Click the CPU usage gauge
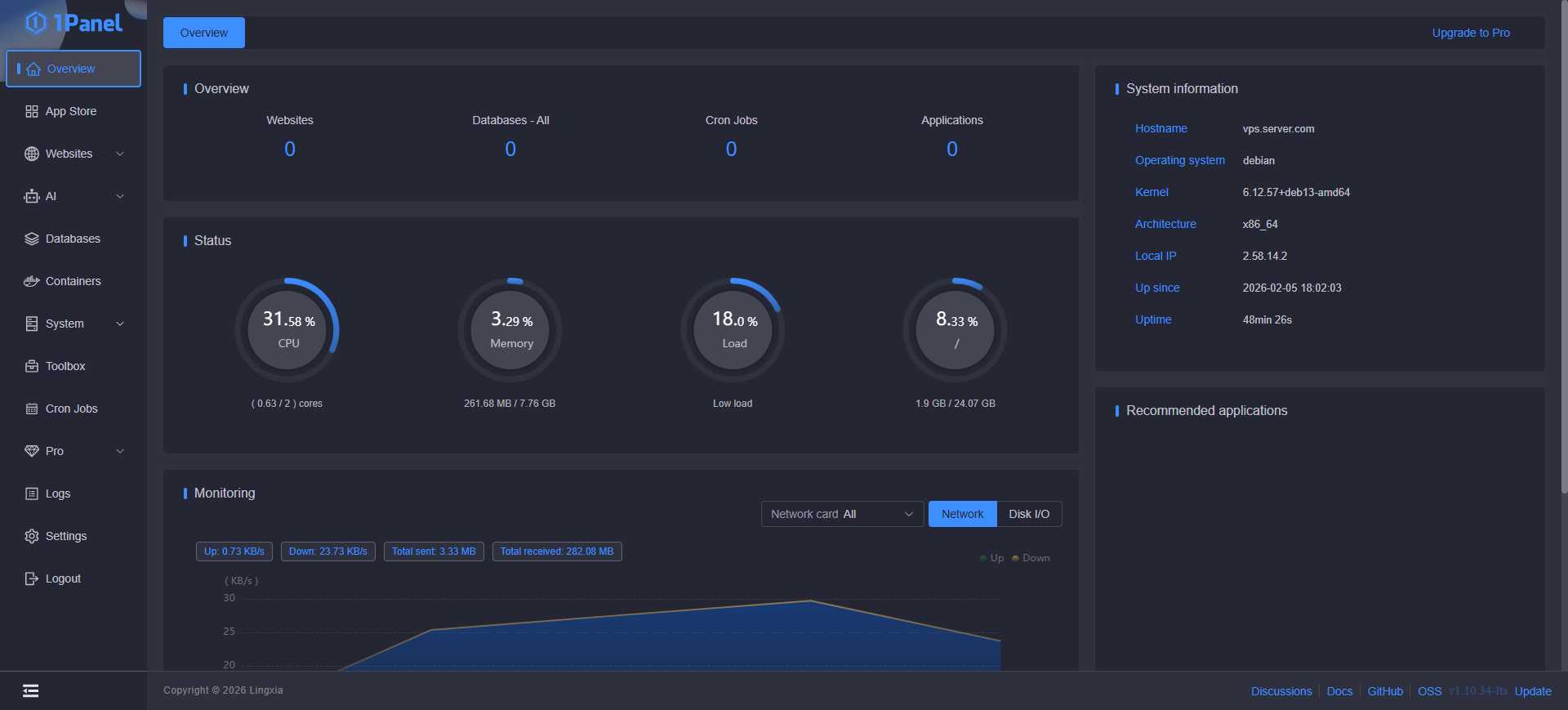1568x710 pixels. coord(288,329)
